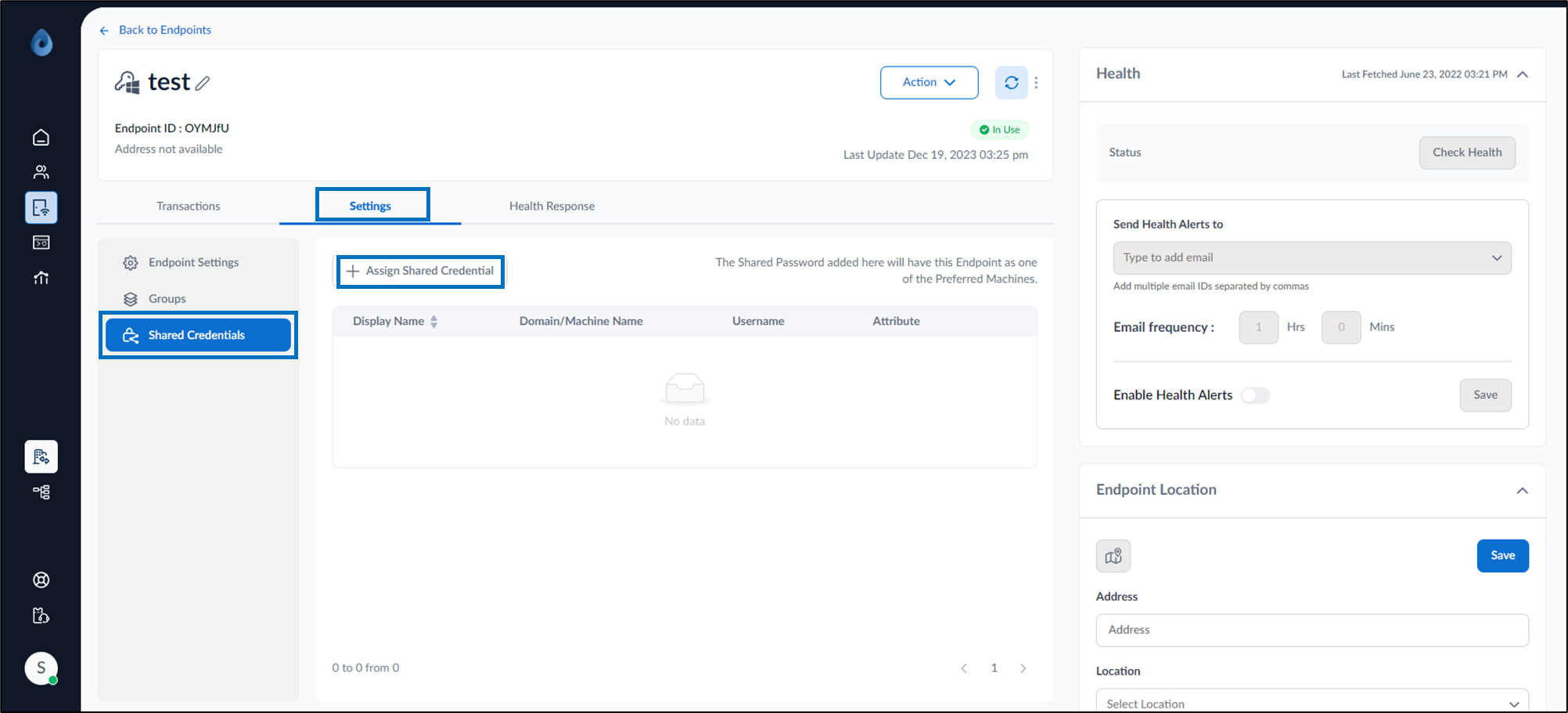Select Shared Credentials in the side menu
Screen dimensions: 1568x713
[x=198, y=335]
